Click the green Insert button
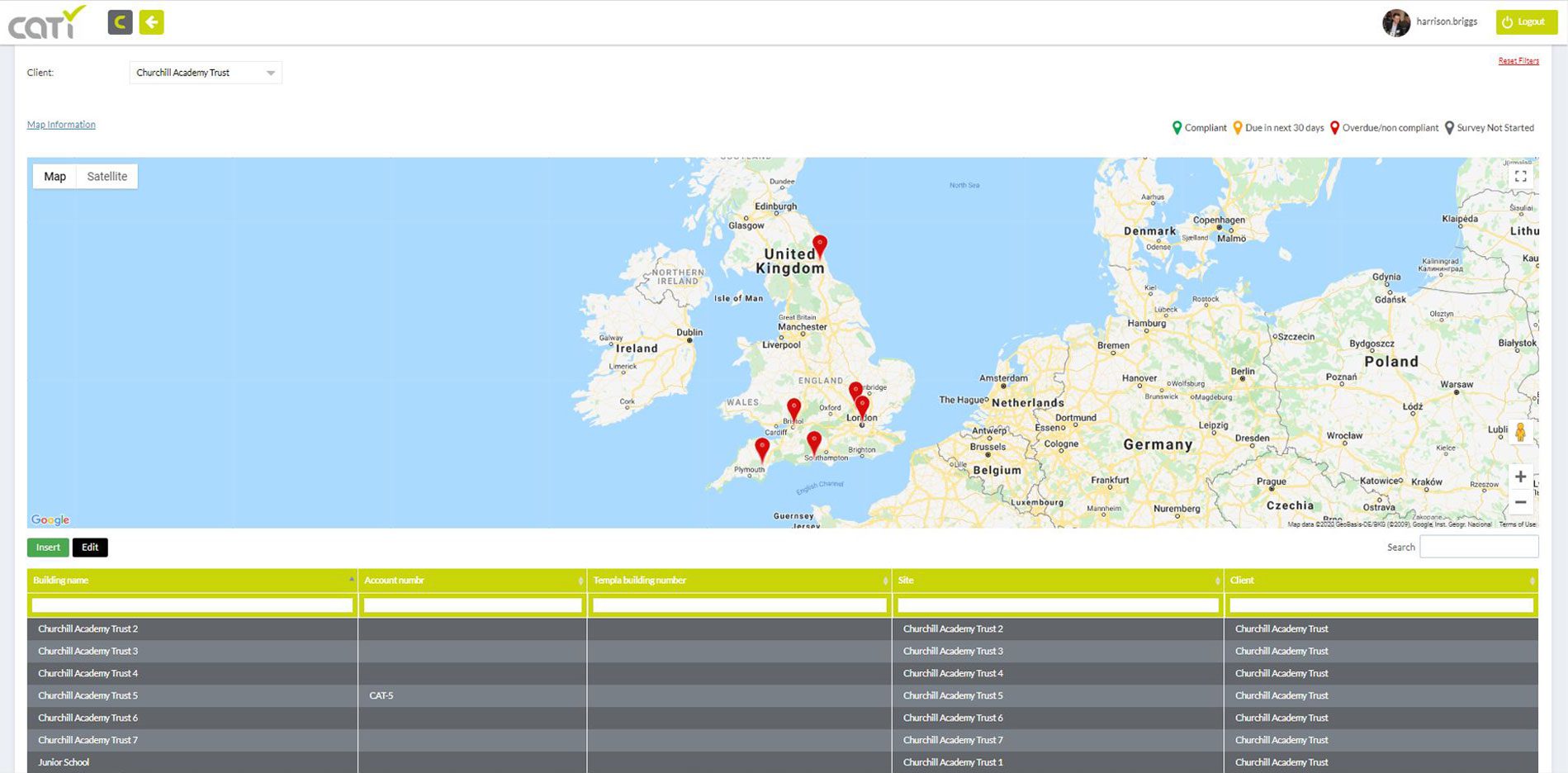1568x773 pixels. tap(48, 548)
